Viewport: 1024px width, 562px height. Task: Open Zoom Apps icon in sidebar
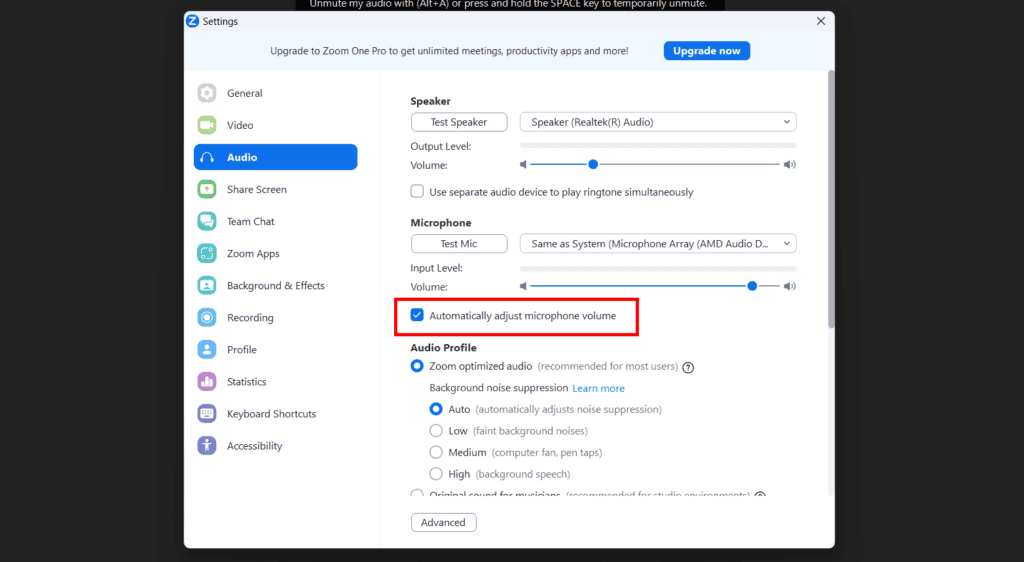tap(207, 254)
